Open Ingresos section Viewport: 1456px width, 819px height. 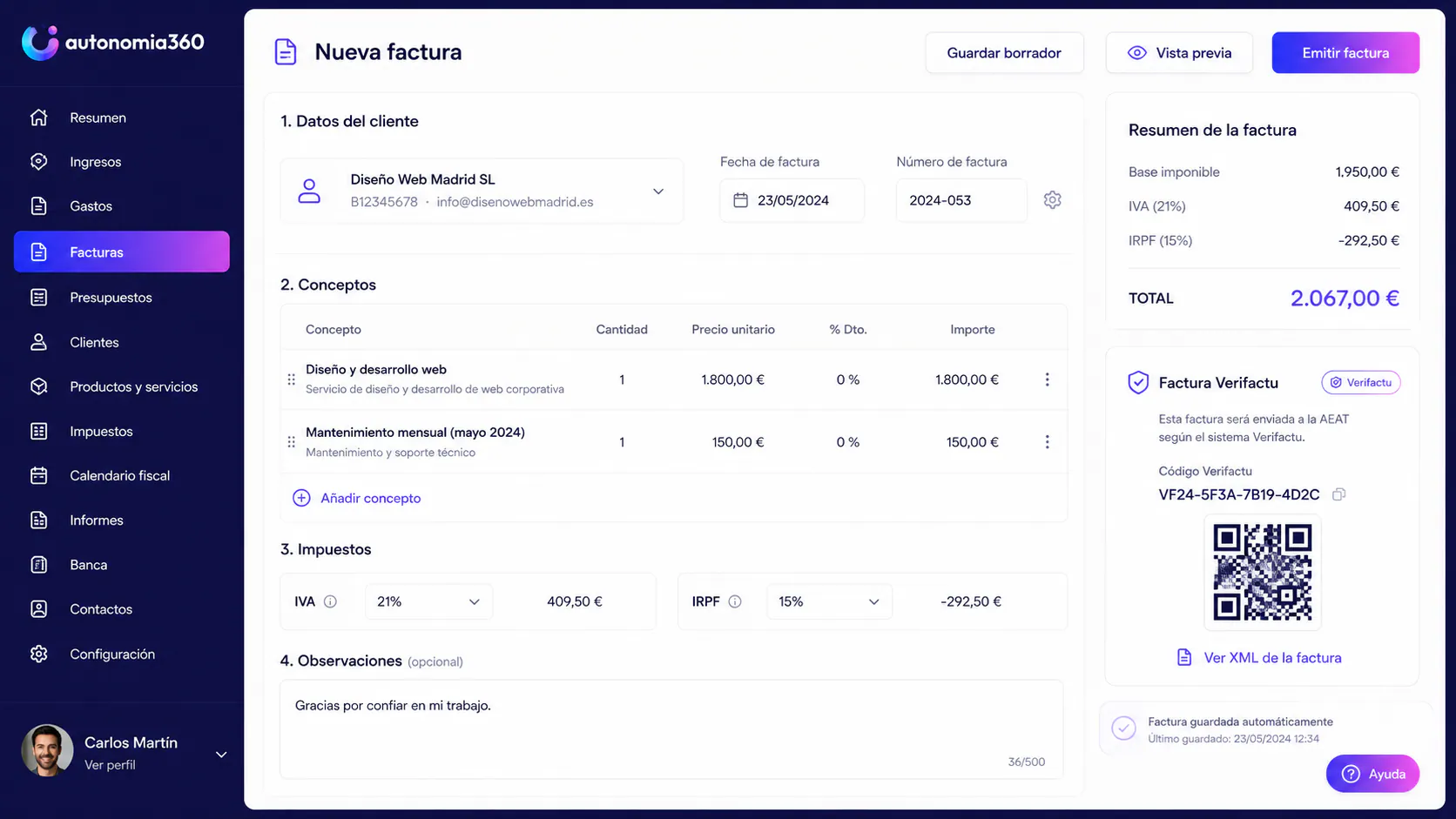coord(122,162)
